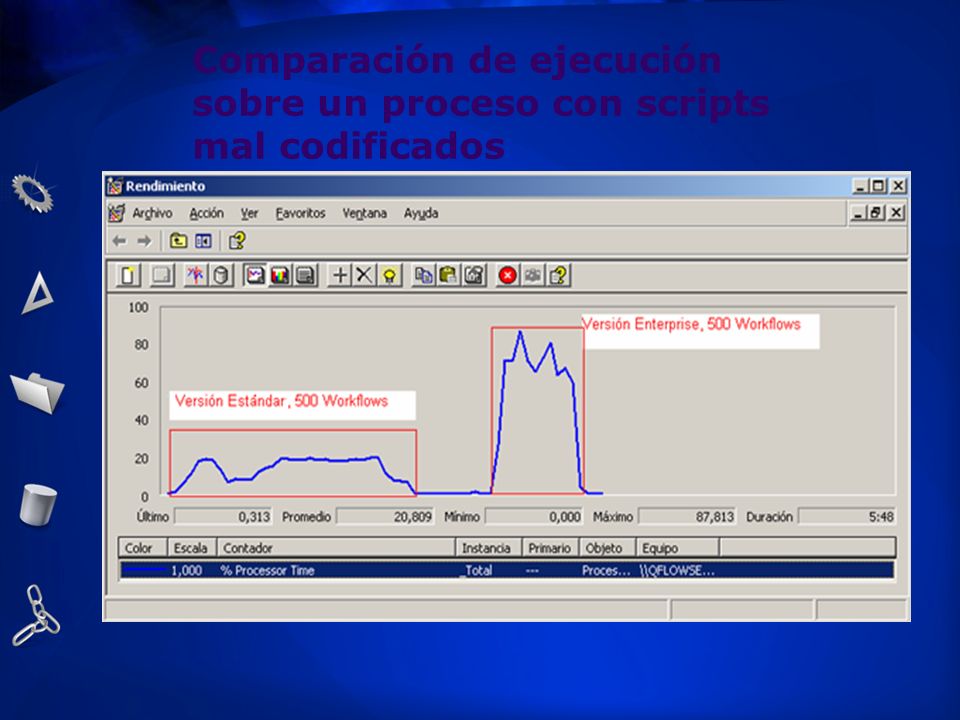The image size is (960, 720).
Task: Click the Equipo column header
Action: click(677, 548)
